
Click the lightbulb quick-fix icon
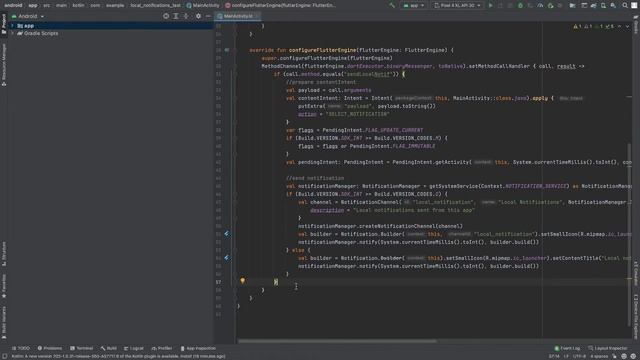pos(242,281)
